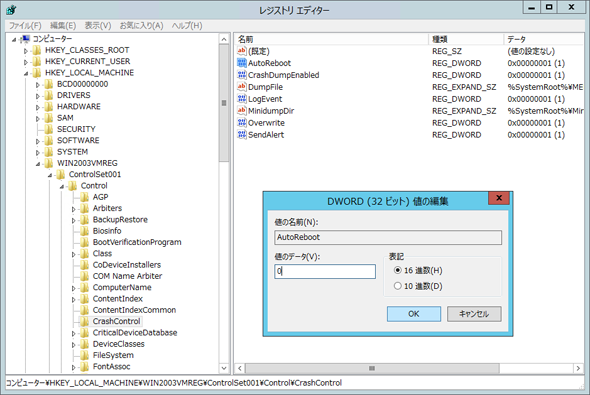590x395 pixels.
Task: Expand the SAM tree node
Action: 37,118
